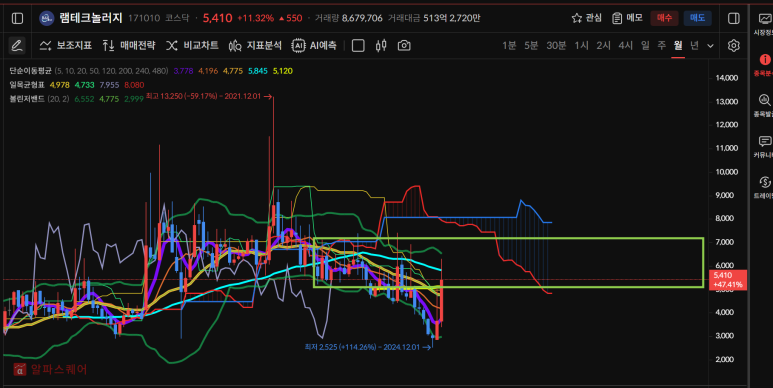Open 종목분석 sidebar icon
Image resolution: width=773 pixels, height=388 pixels.
765,65
